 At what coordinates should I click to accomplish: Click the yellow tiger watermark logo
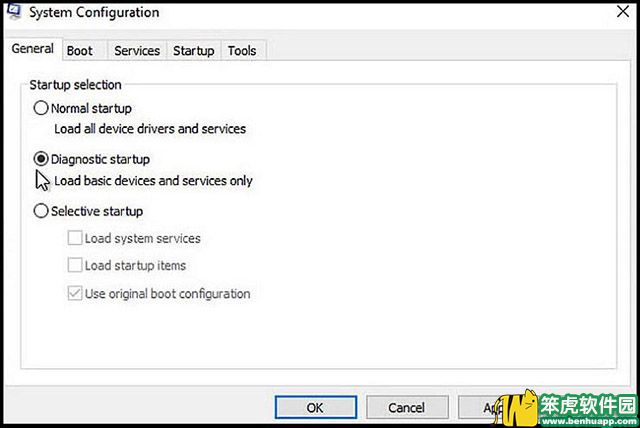[x=517, y=408]
